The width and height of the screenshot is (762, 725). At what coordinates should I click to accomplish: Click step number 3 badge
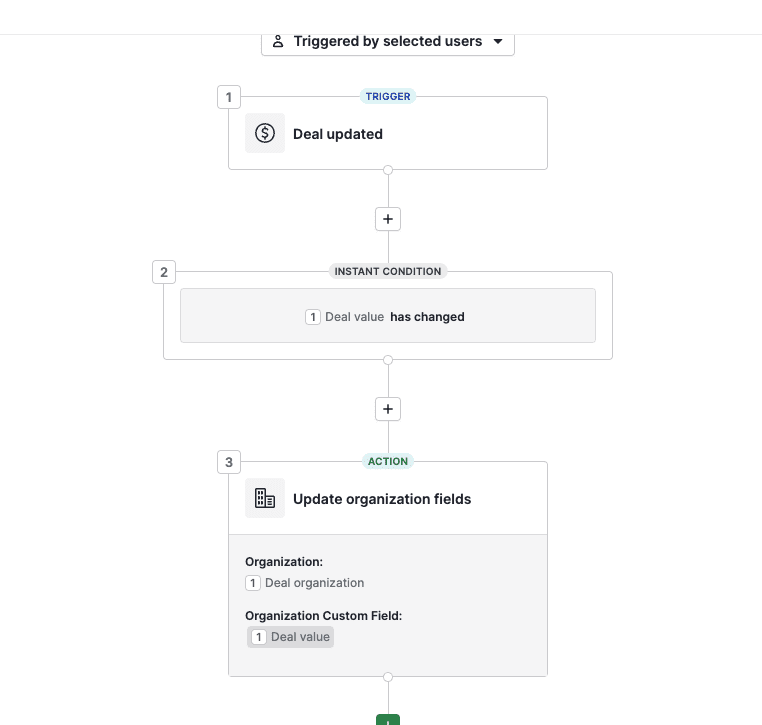[x=229, y=462]
